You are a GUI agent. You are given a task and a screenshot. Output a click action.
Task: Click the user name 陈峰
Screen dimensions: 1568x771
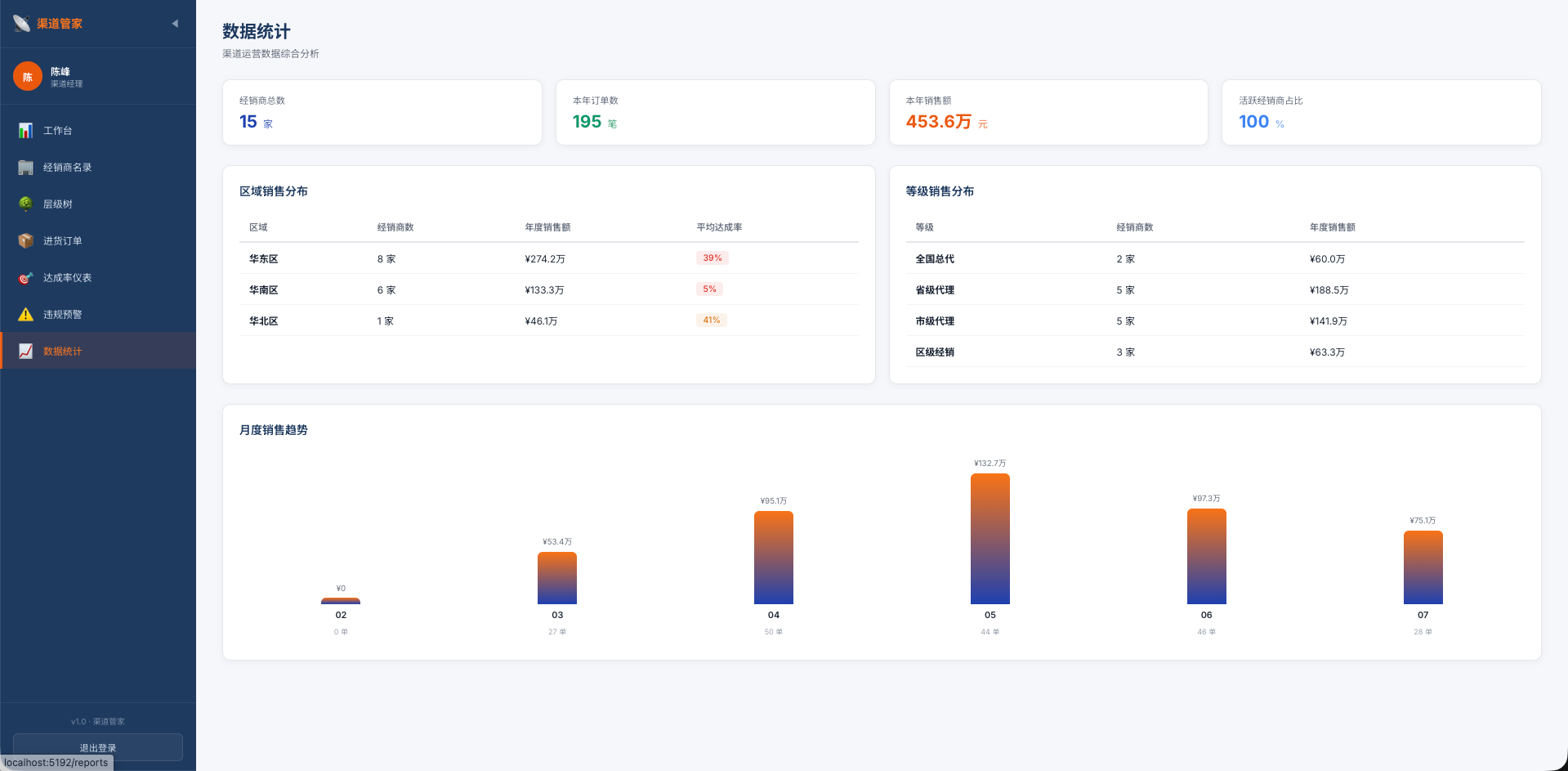point(60,72)
